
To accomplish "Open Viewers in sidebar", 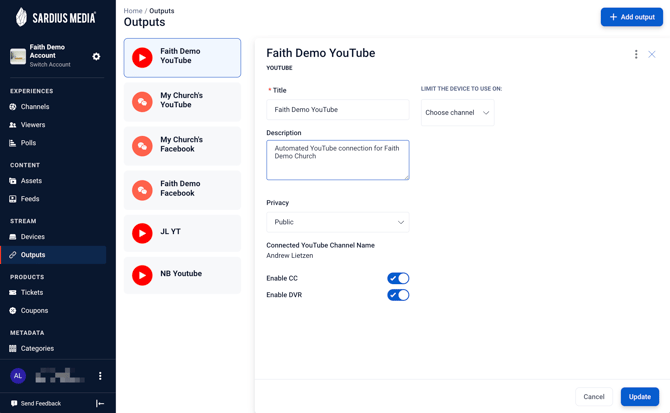I will click(33, 125).
